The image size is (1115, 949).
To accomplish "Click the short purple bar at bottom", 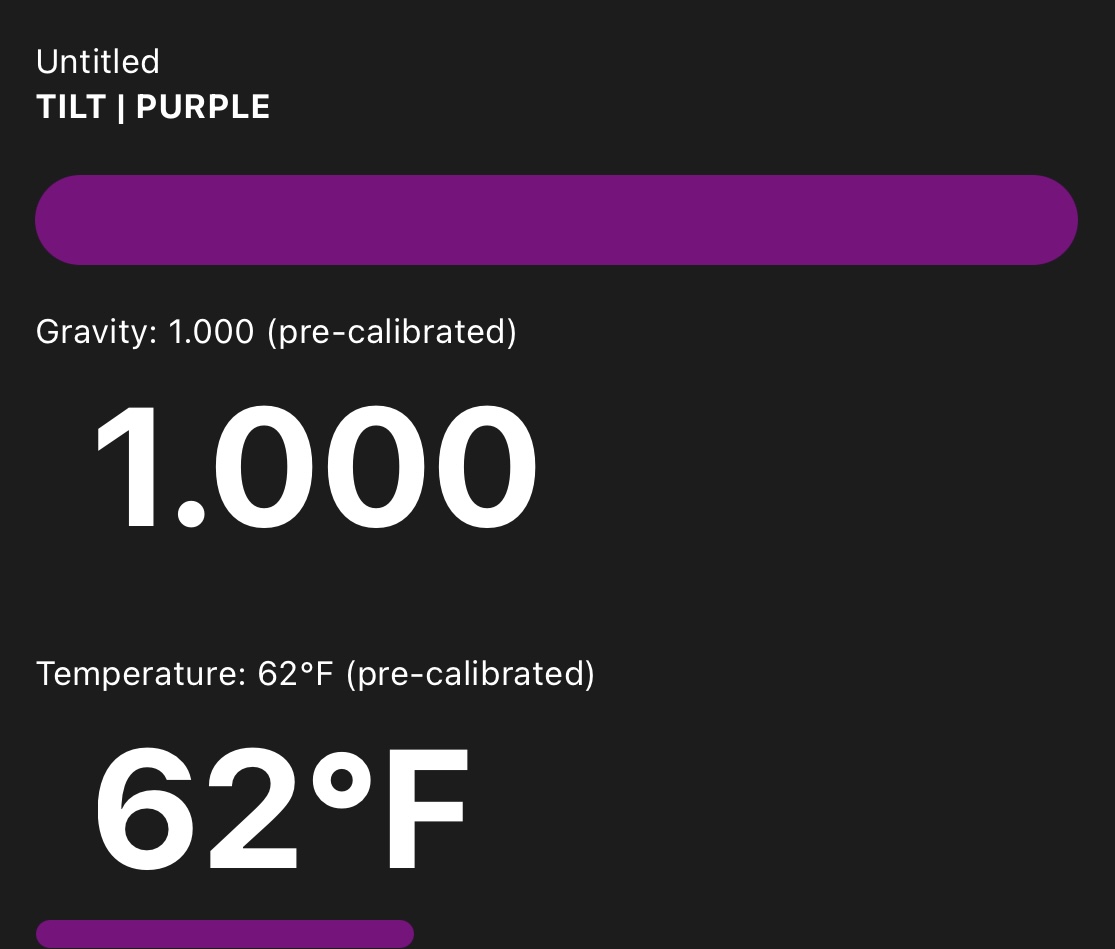I will (225, 934).
